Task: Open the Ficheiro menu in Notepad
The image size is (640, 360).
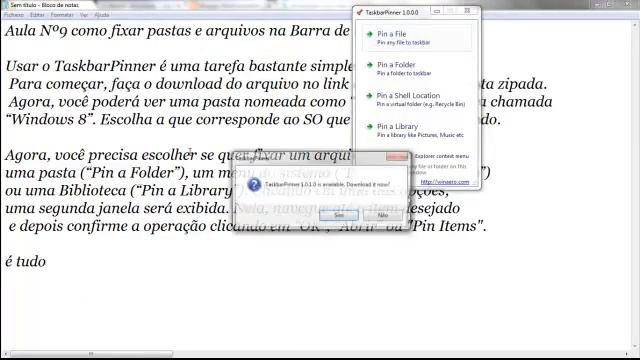Action: click(14, 15)
